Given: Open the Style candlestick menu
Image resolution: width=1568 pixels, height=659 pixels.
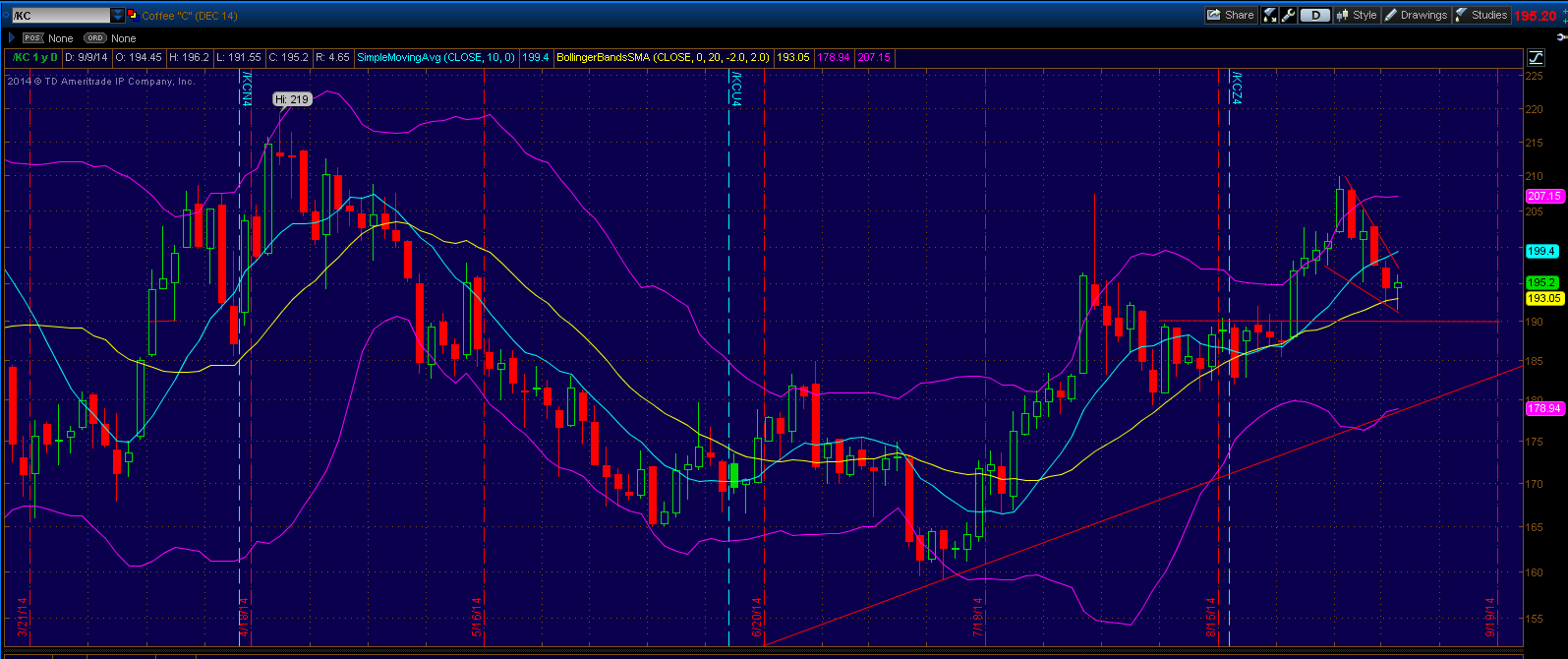Looking at the screenshot, I should click(x=1357, y=15).
